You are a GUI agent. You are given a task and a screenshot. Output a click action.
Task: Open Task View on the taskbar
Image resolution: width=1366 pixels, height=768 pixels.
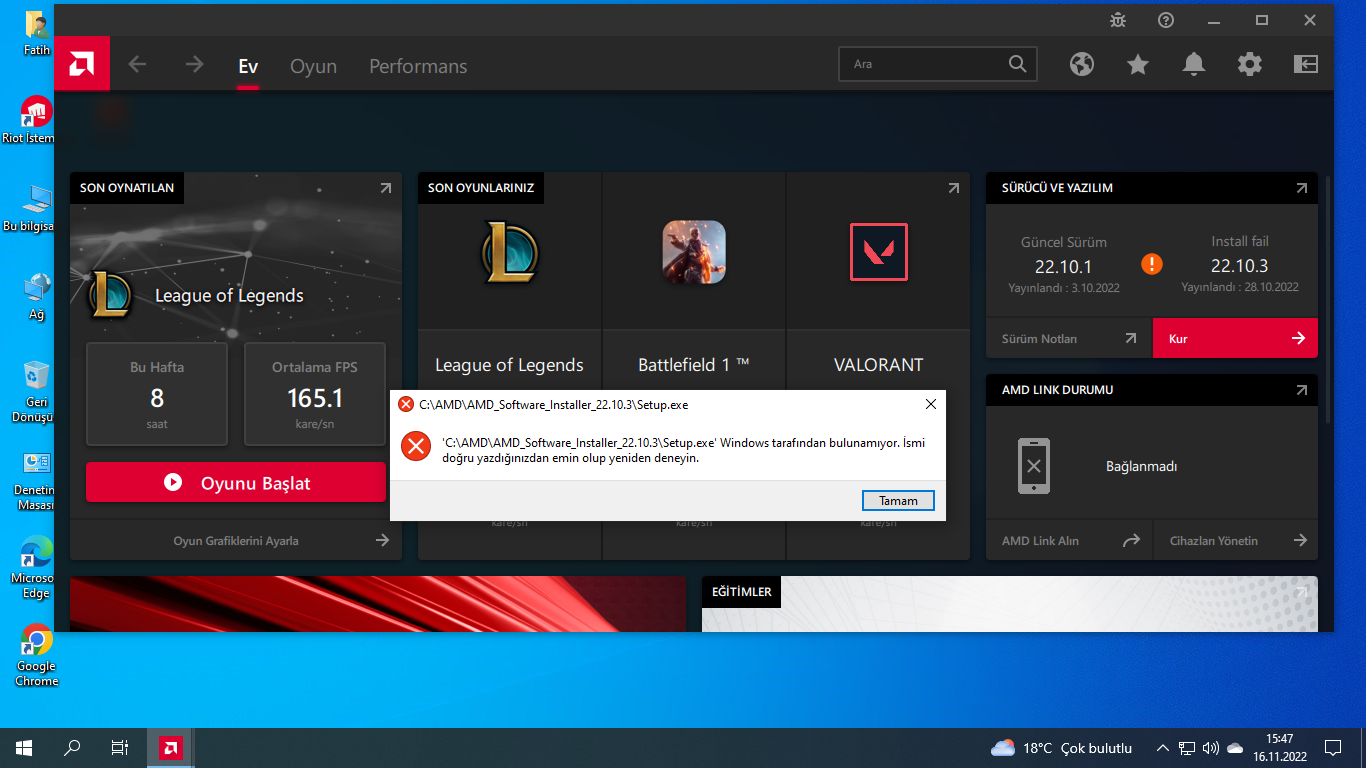pos(120,748)
